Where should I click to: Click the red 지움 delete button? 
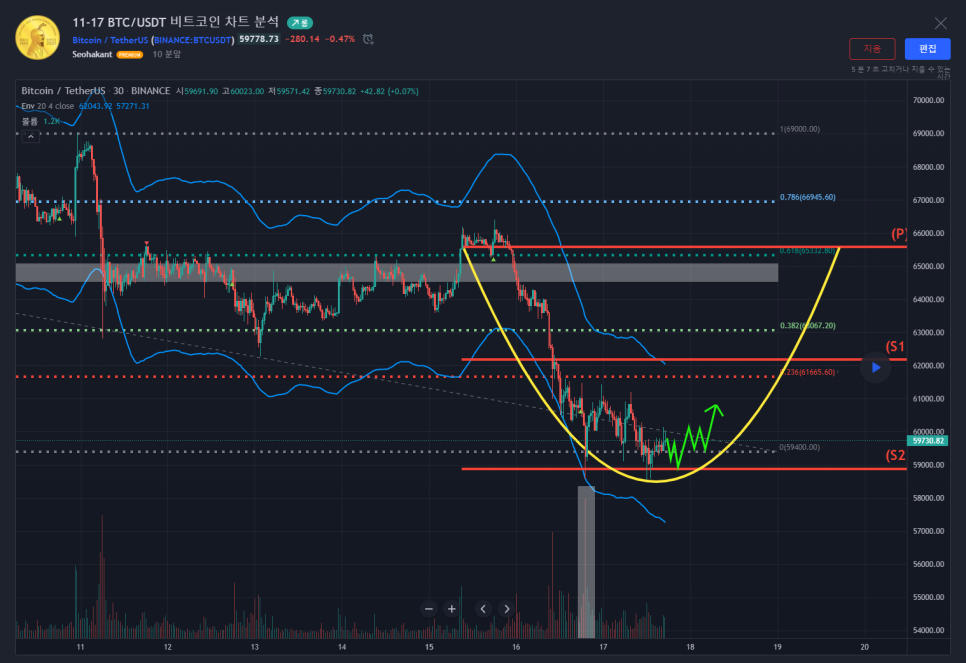tap(872, 49)
